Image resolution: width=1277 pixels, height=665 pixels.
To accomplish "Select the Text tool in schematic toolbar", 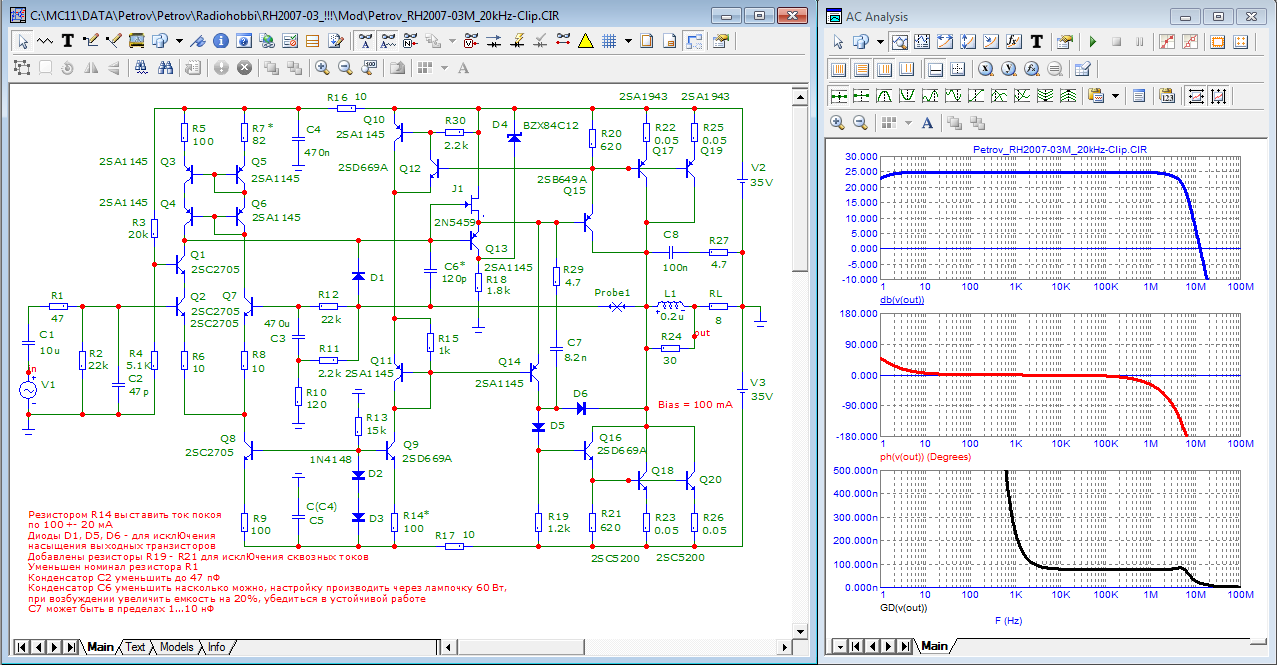I will (68, 41).
